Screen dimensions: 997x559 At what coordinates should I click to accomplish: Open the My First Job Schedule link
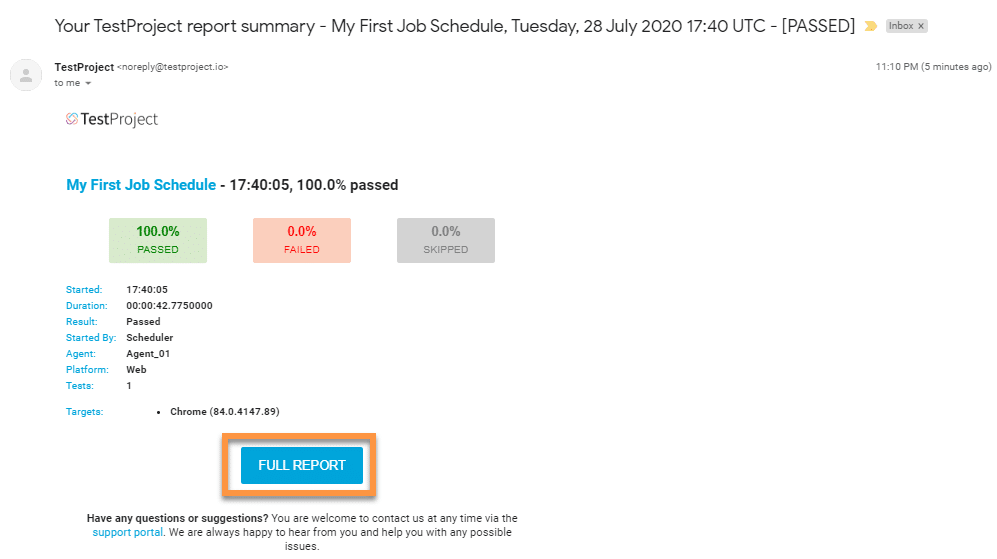(141, 185)
